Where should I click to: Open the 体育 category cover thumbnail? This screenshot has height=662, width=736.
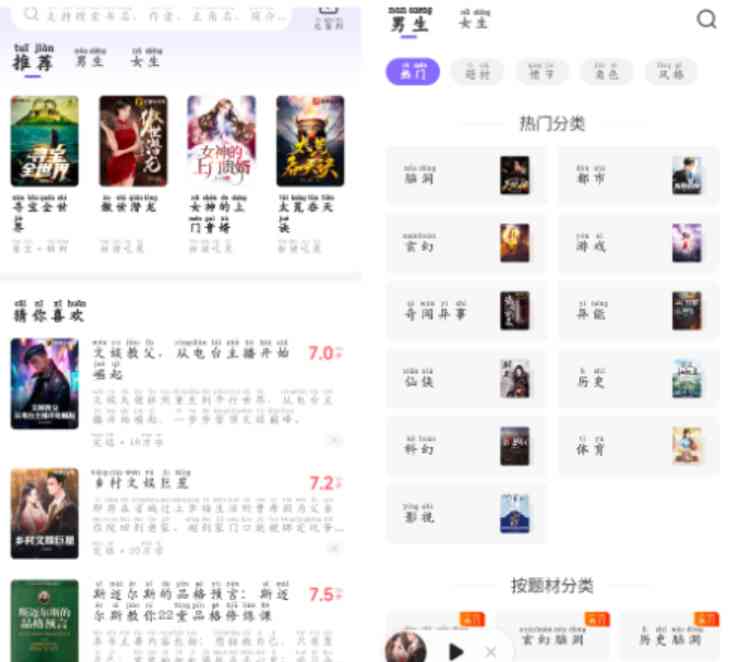pyautogui.click(x=686, y=446)
